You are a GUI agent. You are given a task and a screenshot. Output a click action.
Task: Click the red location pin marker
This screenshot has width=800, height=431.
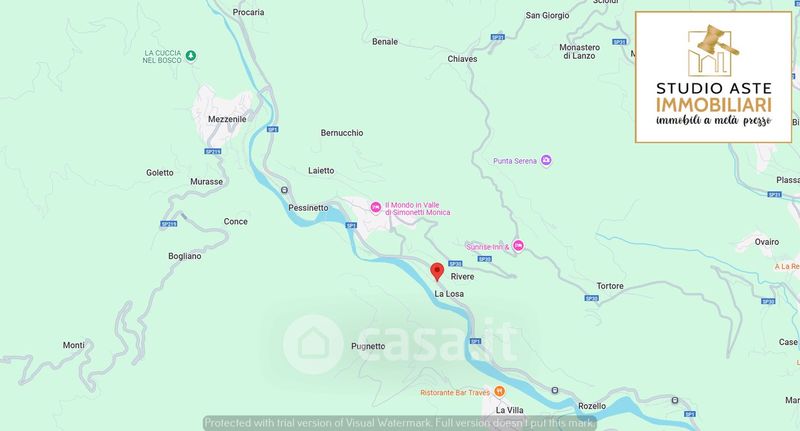tap(437, 272)
